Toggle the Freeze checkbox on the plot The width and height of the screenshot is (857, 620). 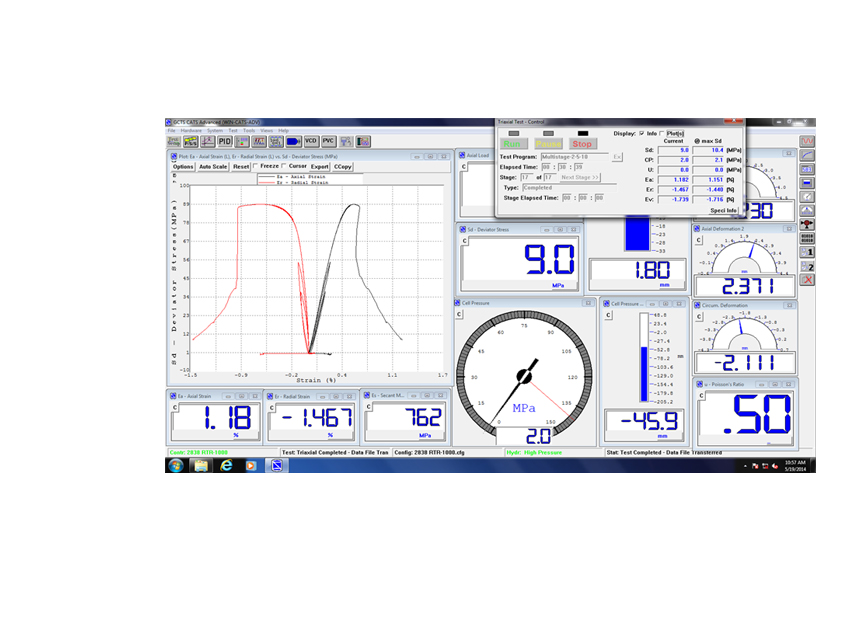(x=256, y=167)
